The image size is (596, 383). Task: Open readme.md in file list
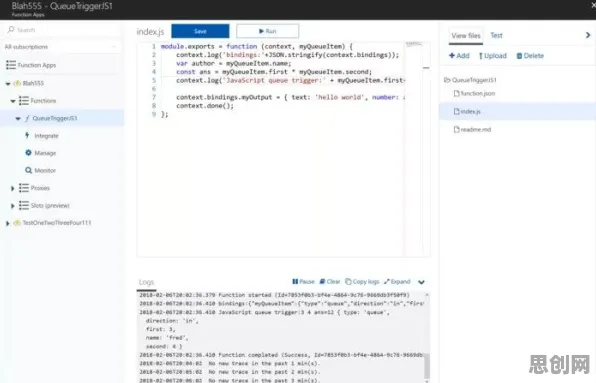pos(476,130)
